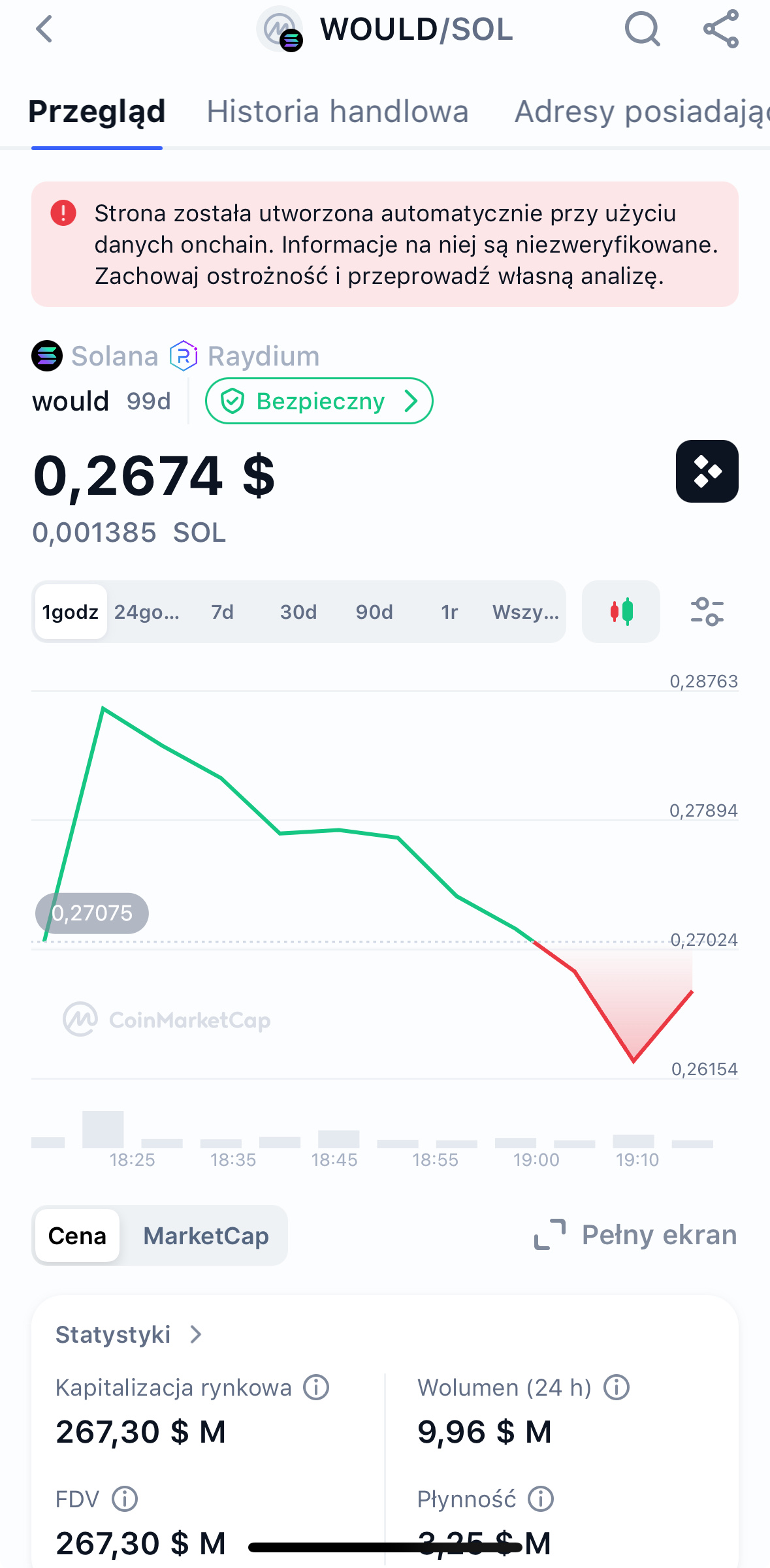Open the Bezpieczny security details
Viewport: 770px width, 1568px height.
(x=319, y=401)
